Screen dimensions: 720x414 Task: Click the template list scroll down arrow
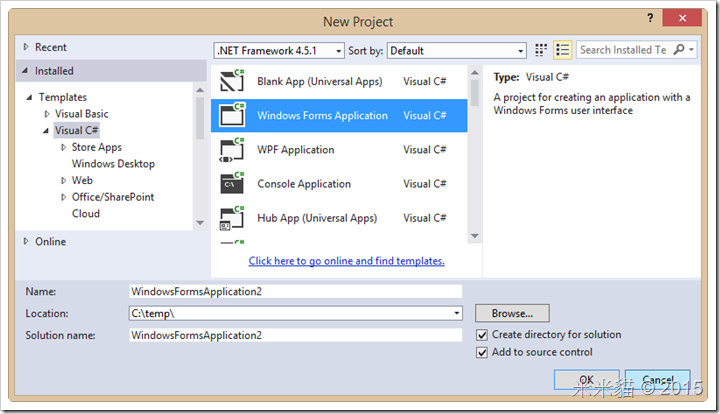[475, 236]
